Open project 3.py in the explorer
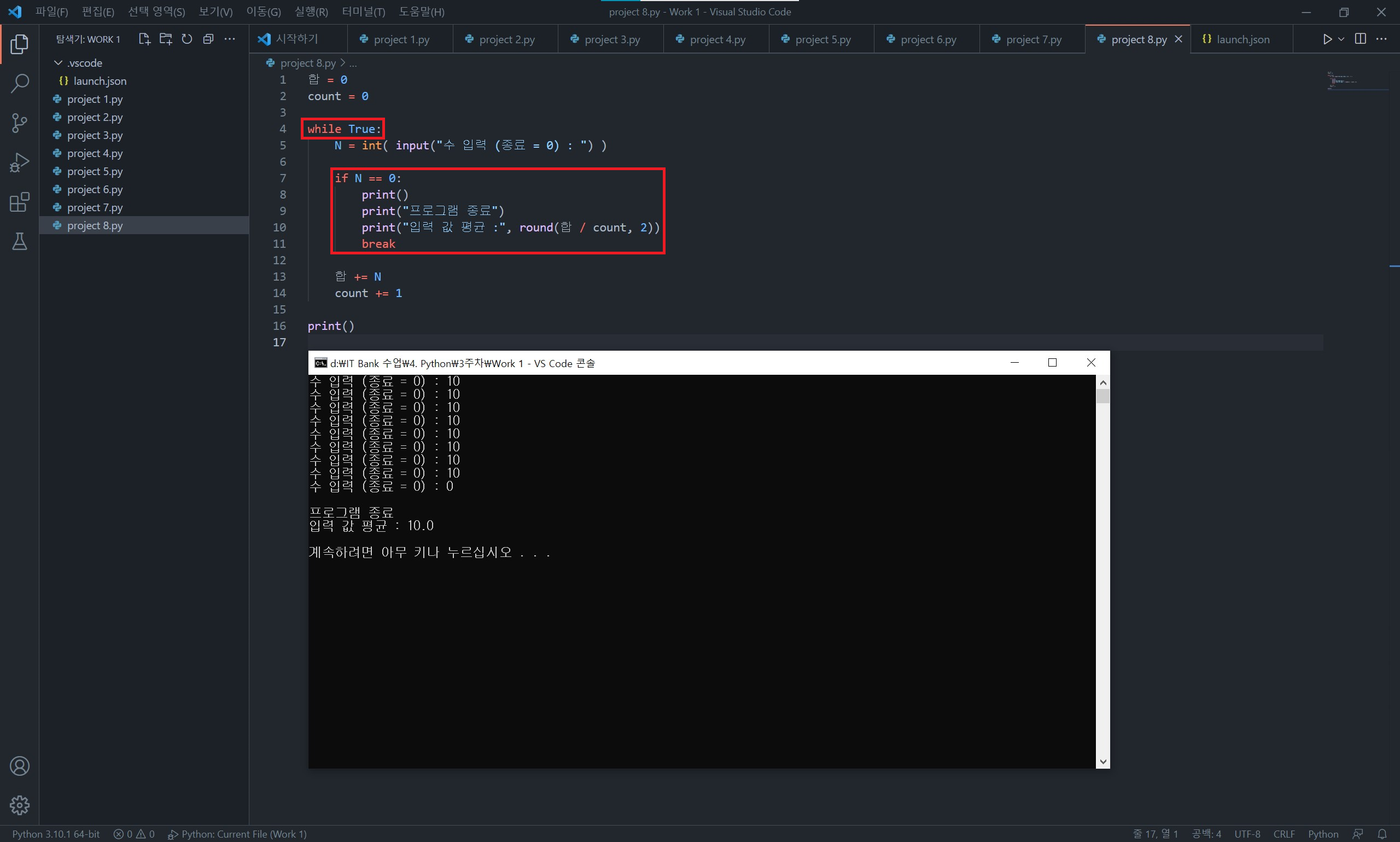Viewport: 1400px width, 842px height. [95, 135]
